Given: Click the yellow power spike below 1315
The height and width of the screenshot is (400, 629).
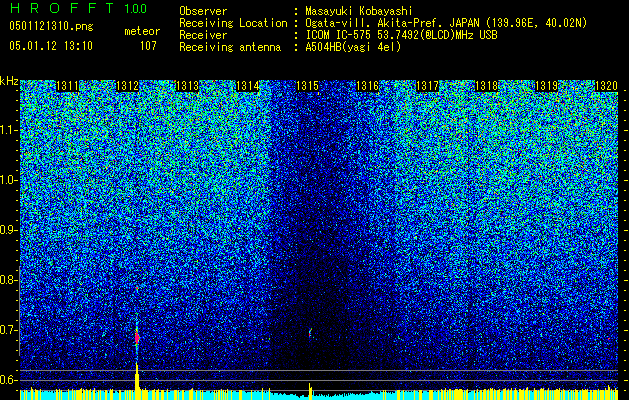Looking at the screenshot, I should click(x=310, y=391).
